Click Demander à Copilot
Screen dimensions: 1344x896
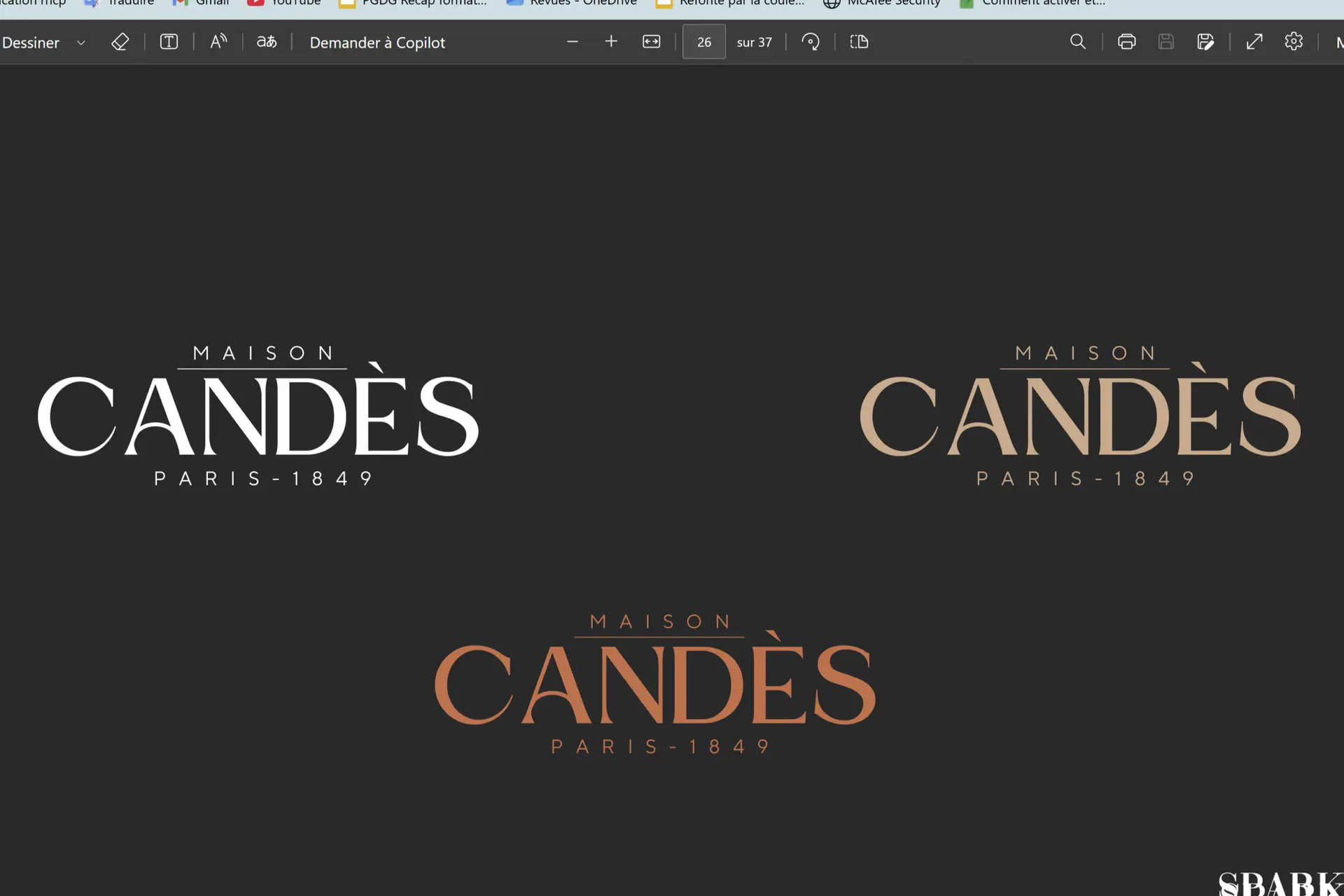pos(377,43)
